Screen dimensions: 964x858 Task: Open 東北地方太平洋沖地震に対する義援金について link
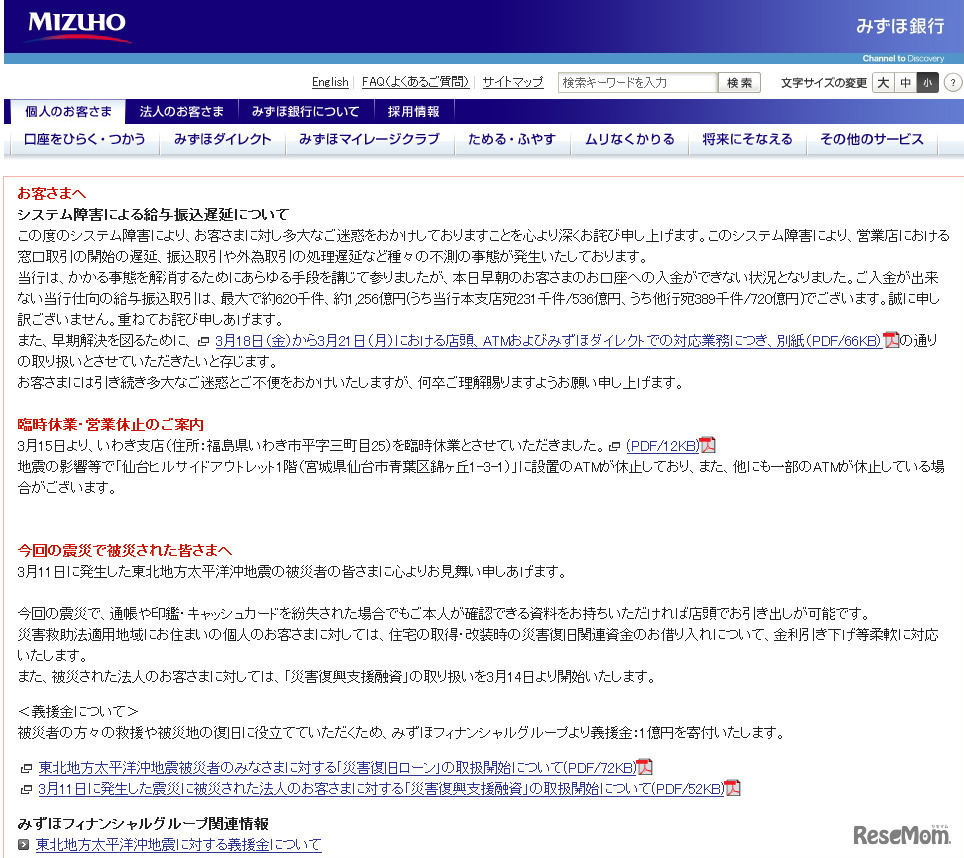[179, 844]
